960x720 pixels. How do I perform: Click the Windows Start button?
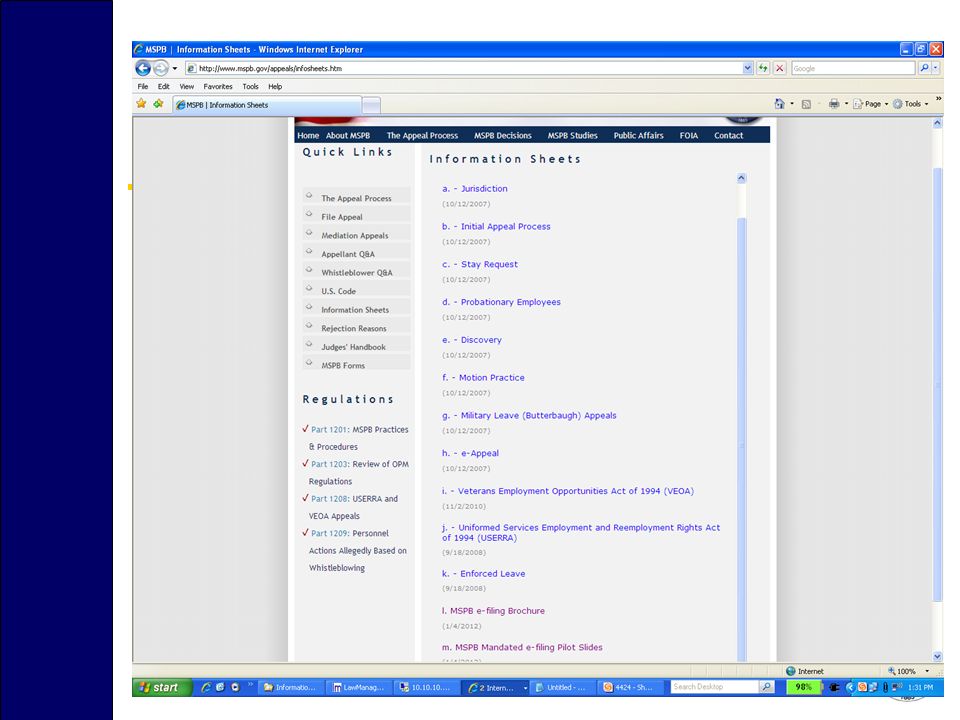[162, 688]
